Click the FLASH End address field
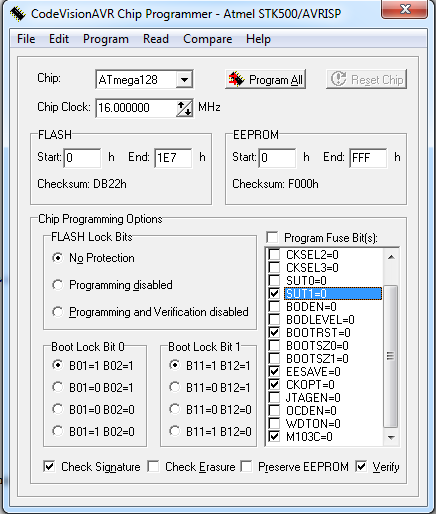The width and height of the screenshot is (436, 514). tap(173, 158)
